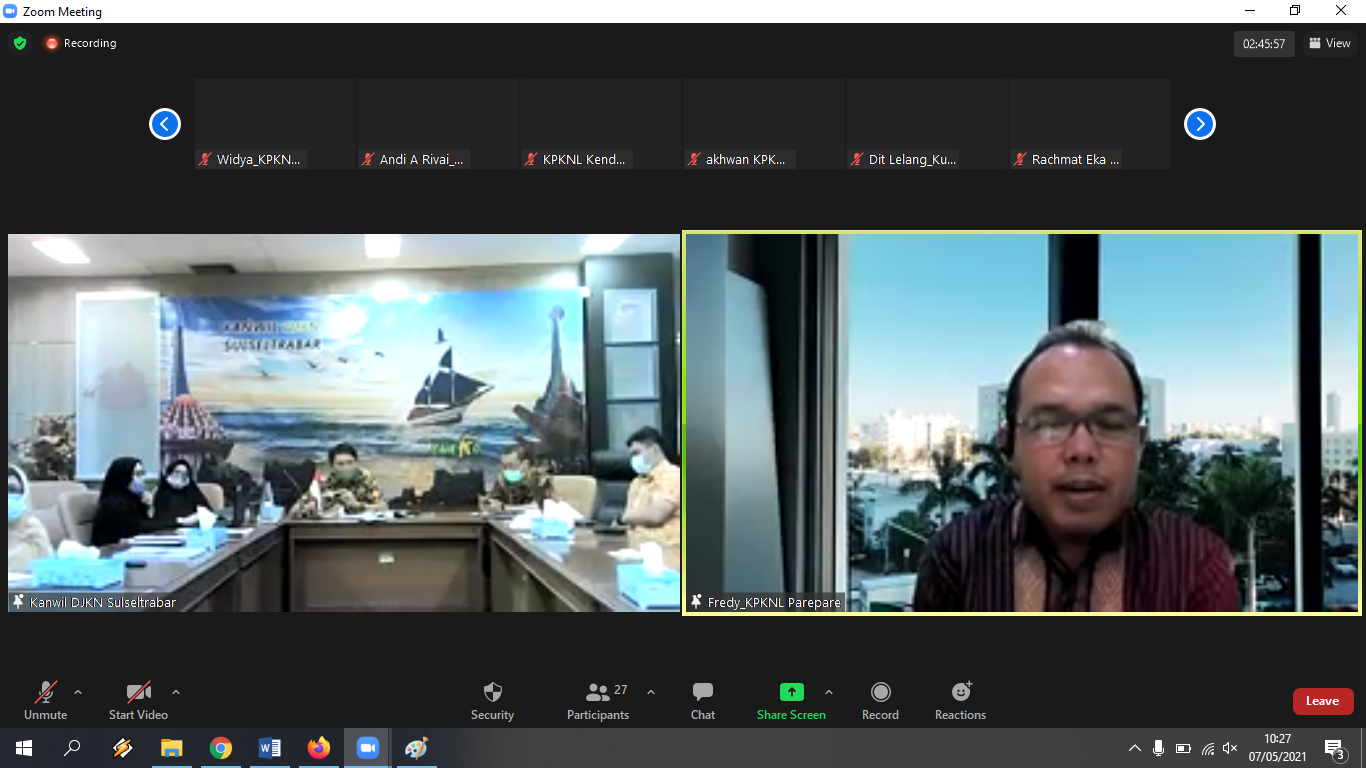
Task: Open Google Chrome from the taskbar
Action: (221, 748)
